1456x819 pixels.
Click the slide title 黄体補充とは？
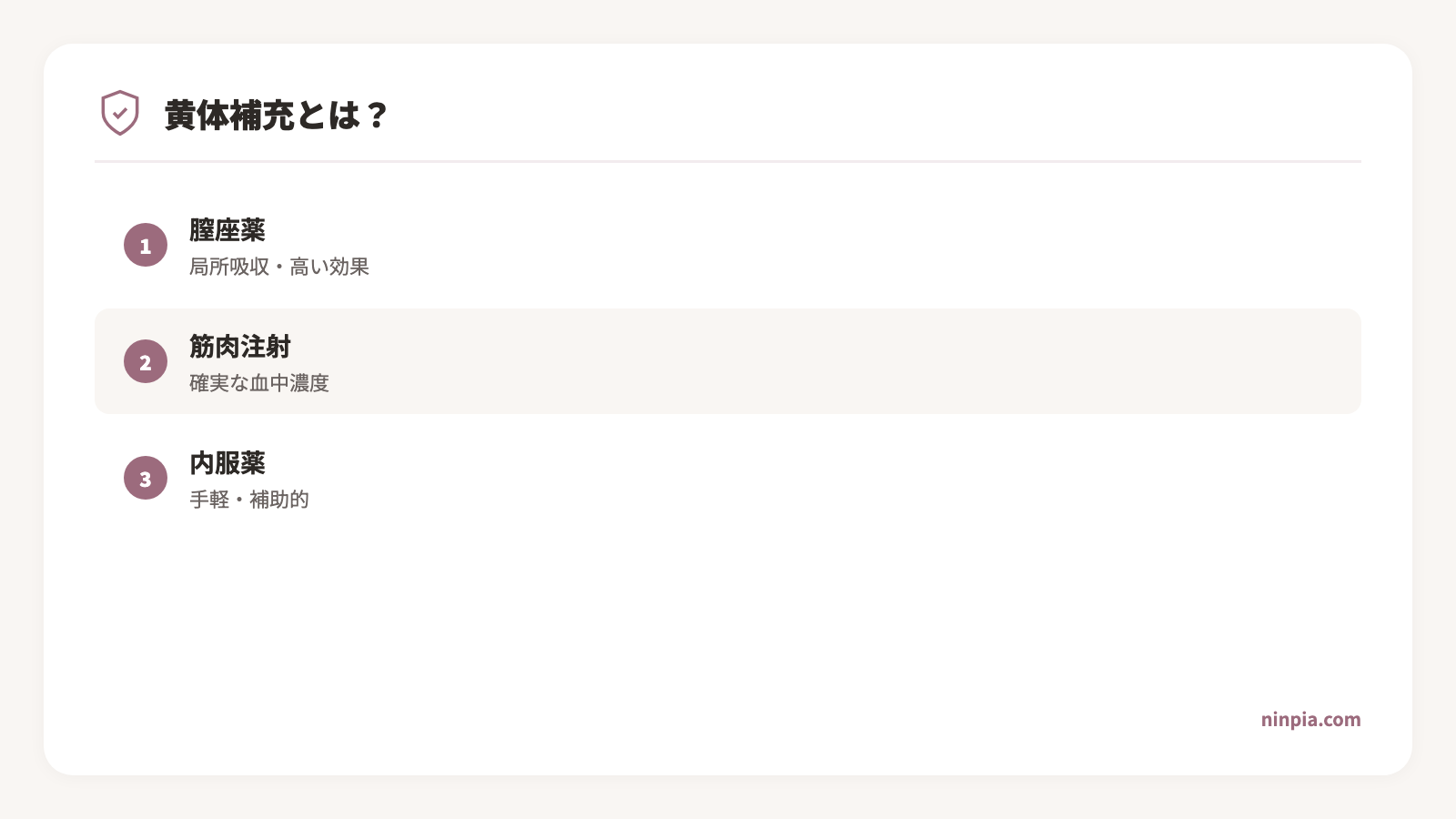click(276, 116)
